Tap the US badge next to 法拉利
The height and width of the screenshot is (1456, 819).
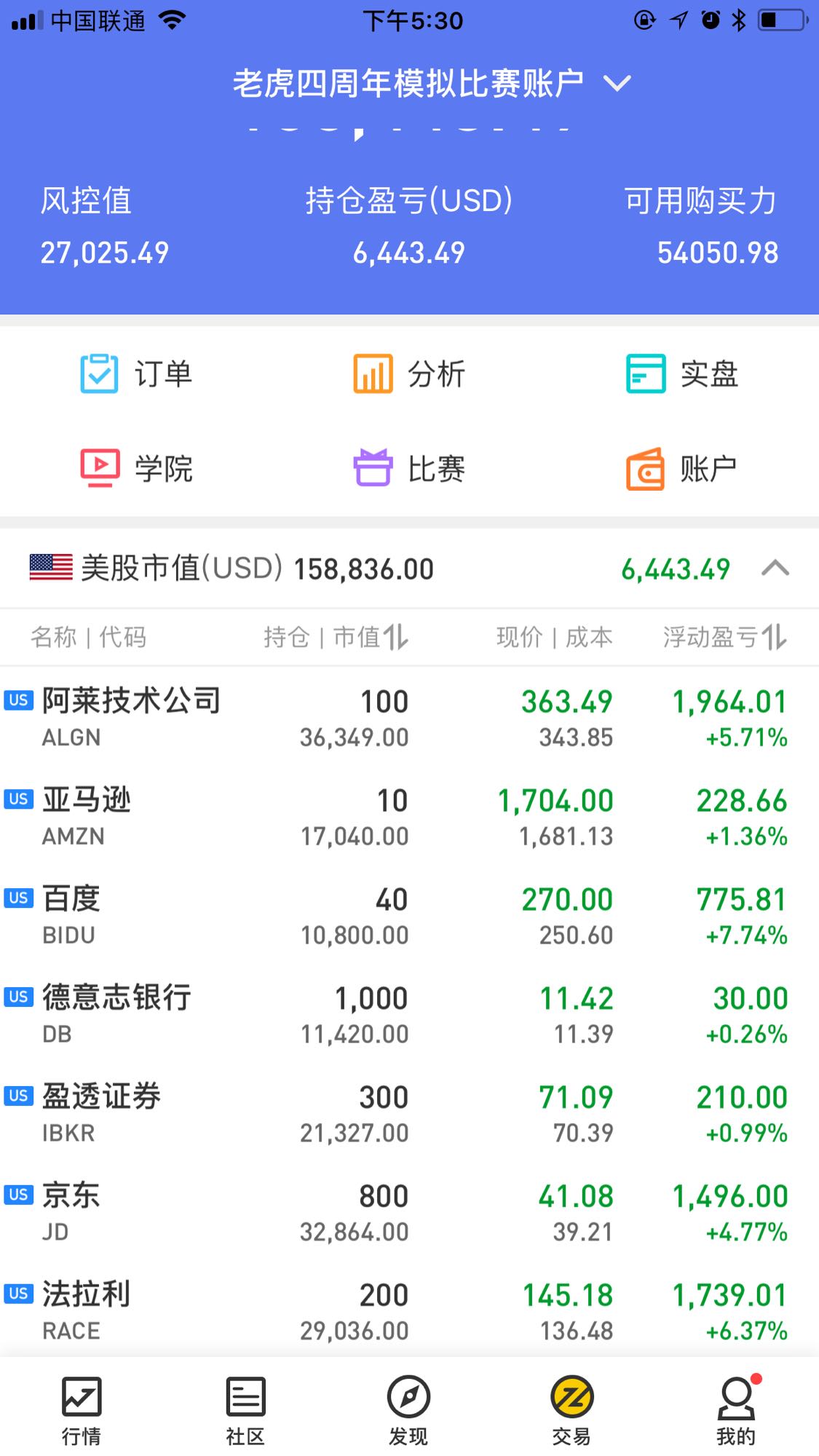click(x=19, y=1294)
